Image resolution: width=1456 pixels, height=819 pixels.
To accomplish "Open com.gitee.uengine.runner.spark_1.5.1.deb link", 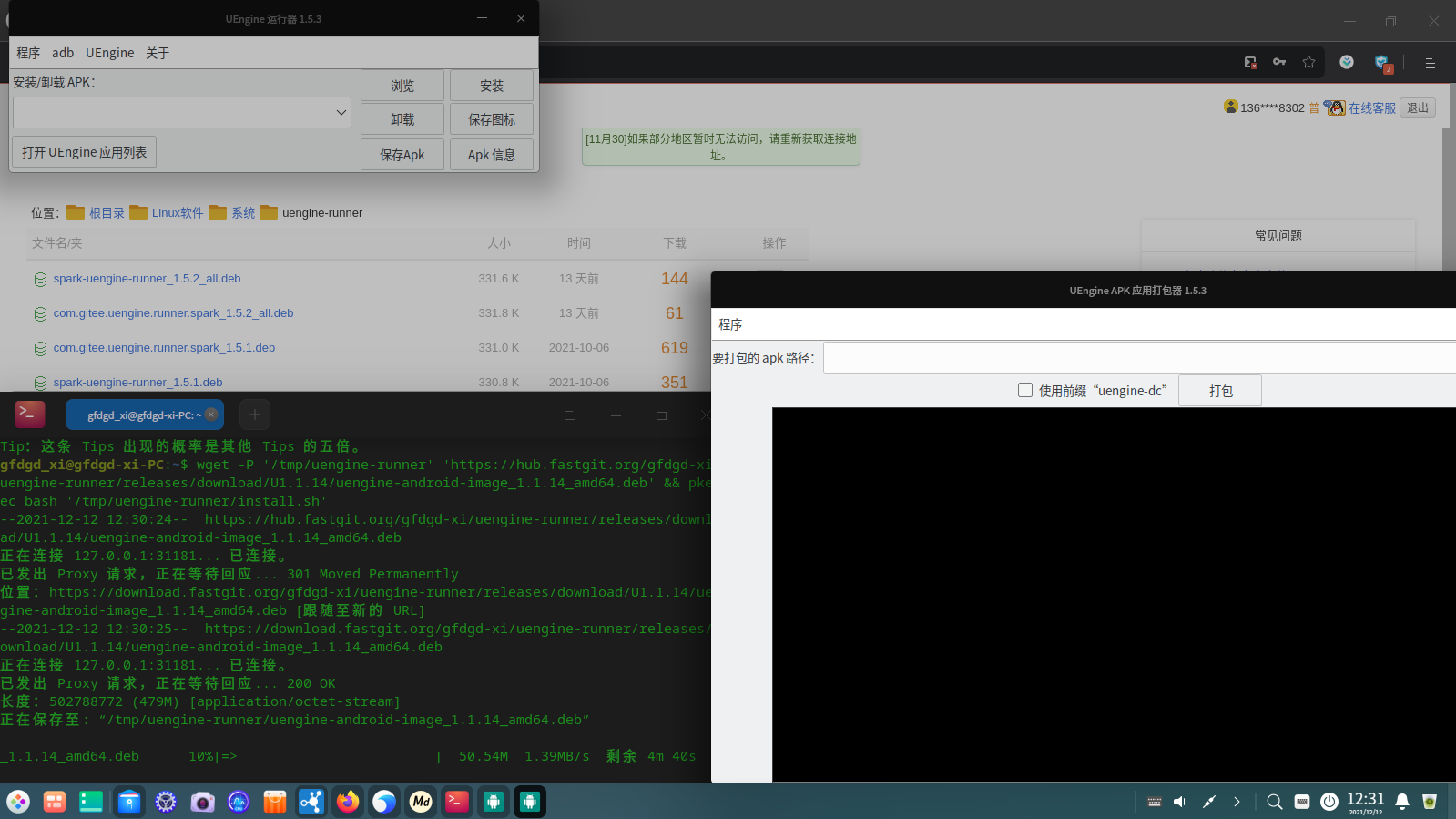I will click(x=164, y=348).
